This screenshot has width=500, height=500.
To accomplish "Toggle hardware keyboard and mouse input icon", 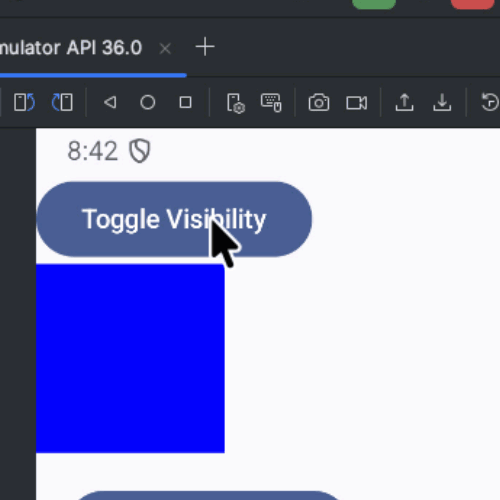I will coord(271,103).
